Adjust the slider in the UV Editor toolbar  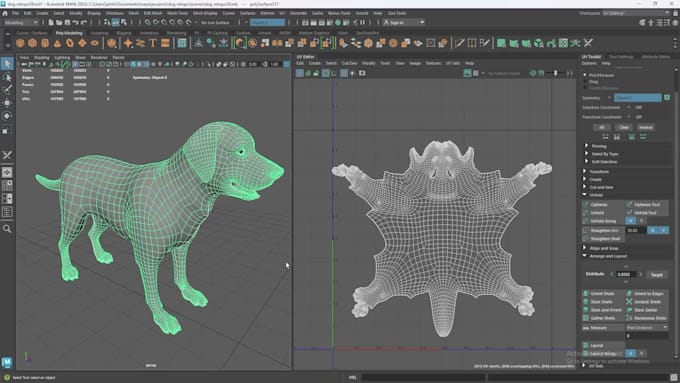(555, 73)
